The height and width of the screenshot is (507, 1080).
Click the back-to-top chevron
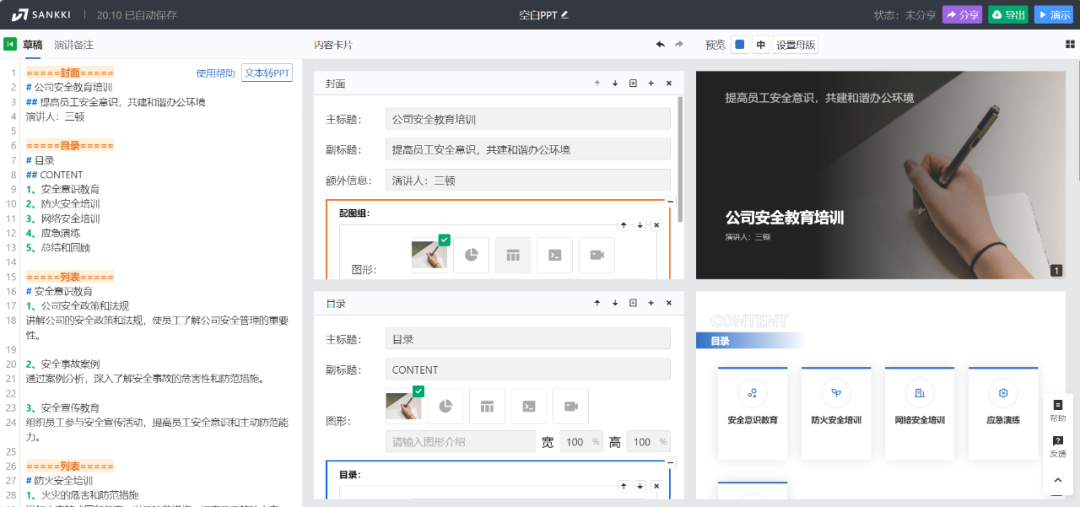coord(1058,480)
